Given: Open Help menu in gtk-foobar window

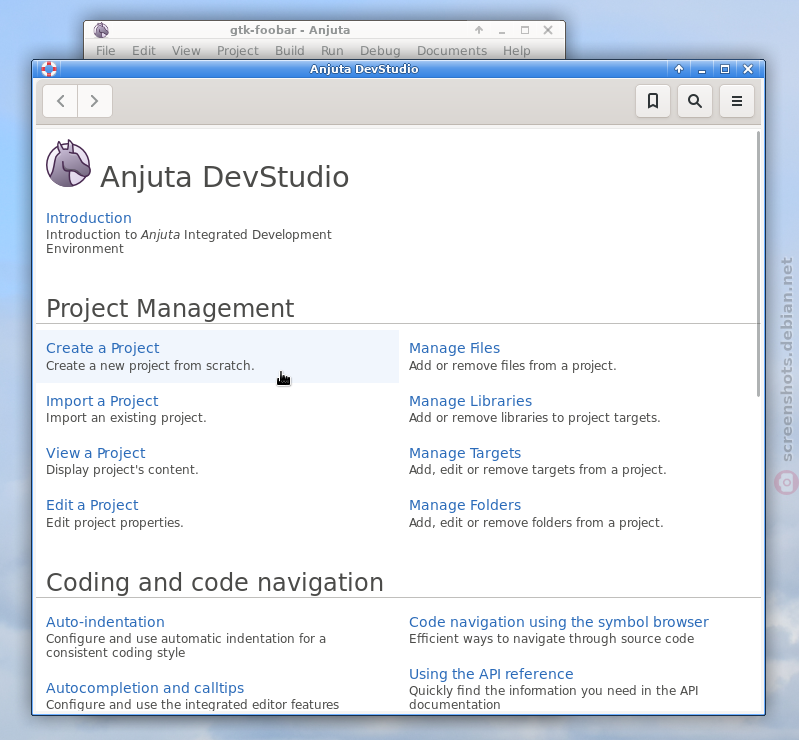Looking at the screenshot, I should (517, 51).
